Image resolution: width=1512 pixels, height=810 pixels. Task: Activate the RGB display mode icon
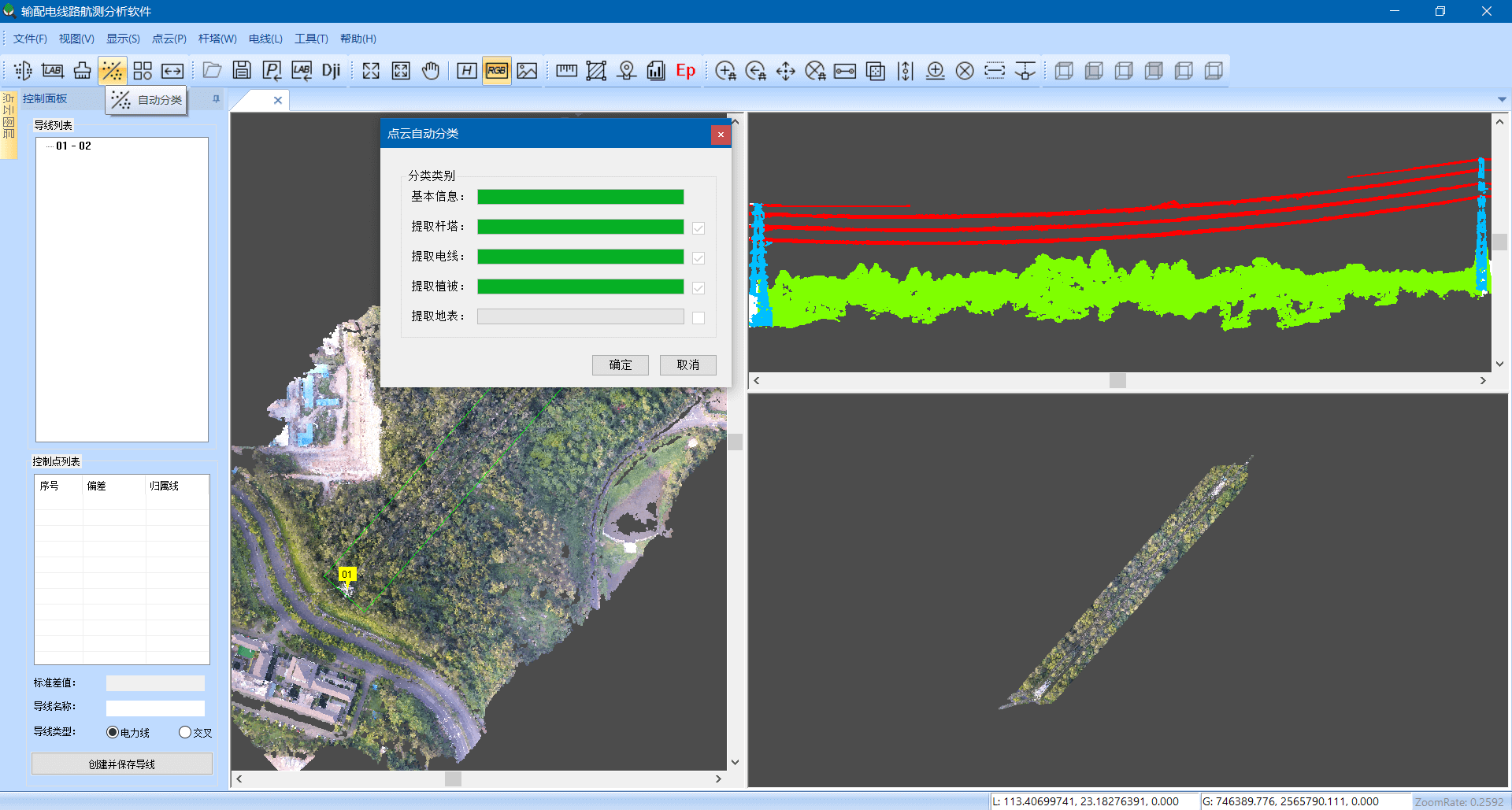point(496,70)
